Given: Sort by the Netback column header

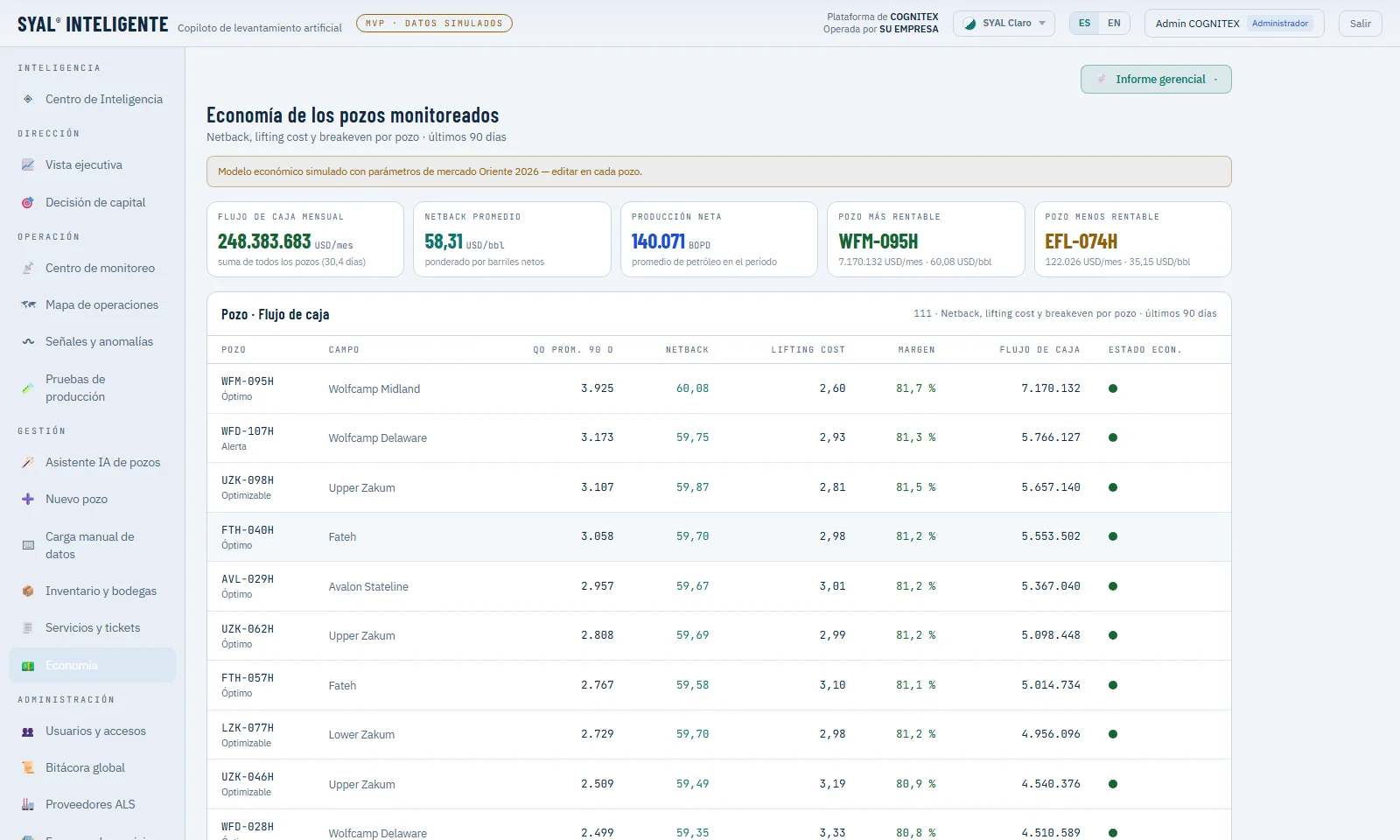Looking at the screenshot, I should coord(687,350).
